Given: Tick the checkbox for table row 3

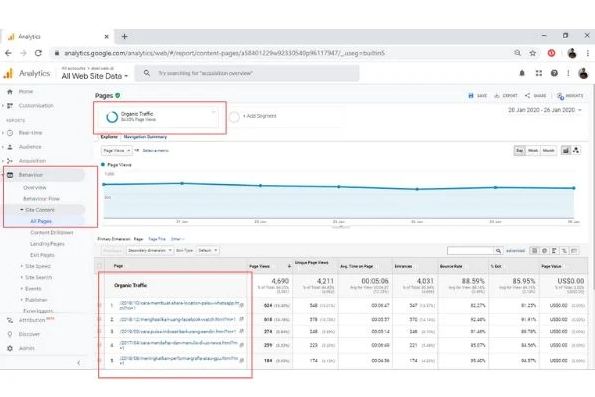Looking at the screenshot, I should tap(100, 332).
